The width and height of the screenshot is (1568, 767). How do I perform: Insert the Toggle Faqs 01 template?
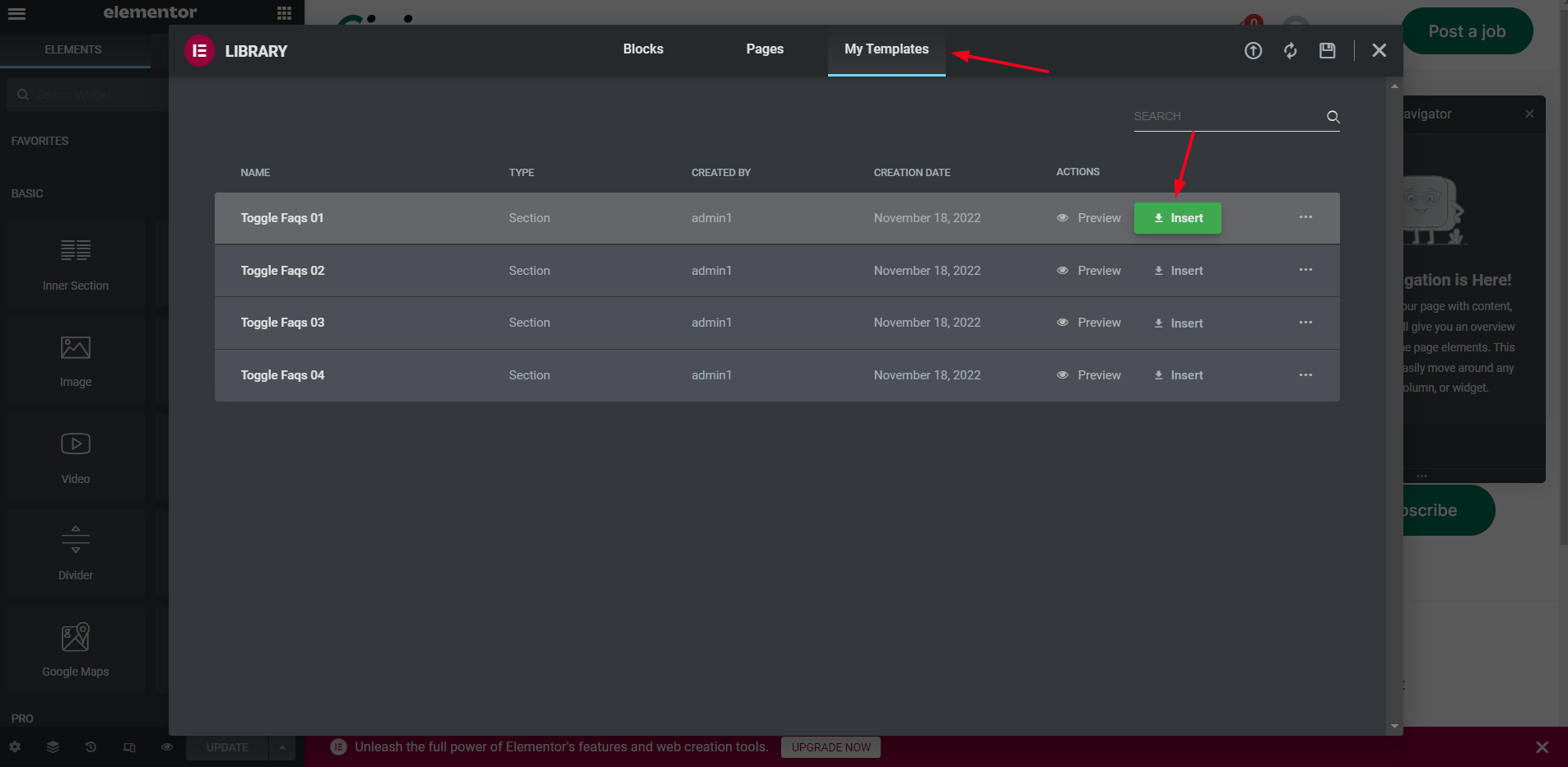1177,218
